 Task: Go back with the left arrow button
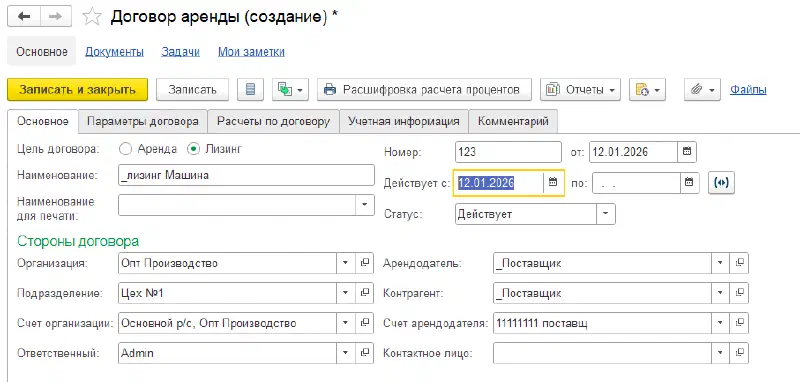click(23, 17)
